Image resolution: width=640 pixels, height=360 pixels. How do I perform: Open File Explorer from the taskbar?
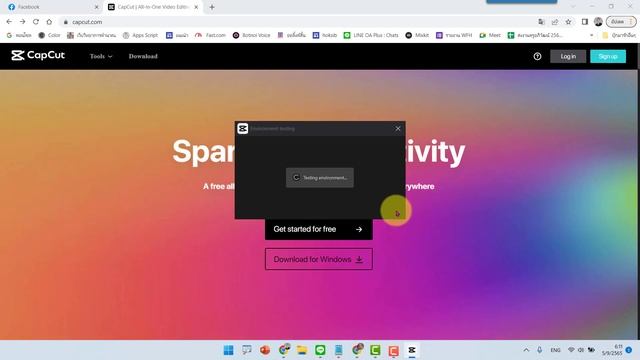pyautogui.click(x=302, y=350)
